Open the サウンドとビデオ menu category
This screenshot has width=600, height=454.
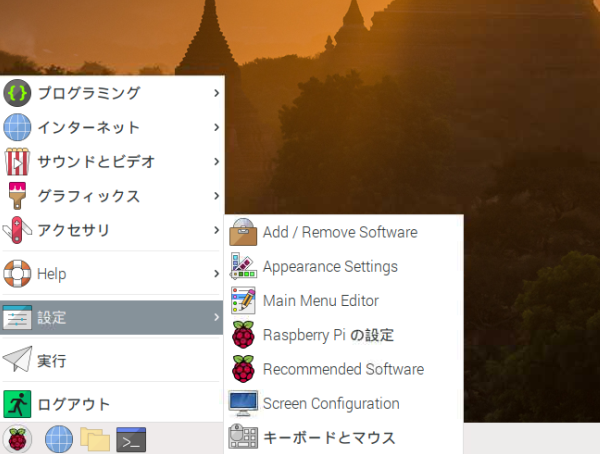click(x=112, y=162)
